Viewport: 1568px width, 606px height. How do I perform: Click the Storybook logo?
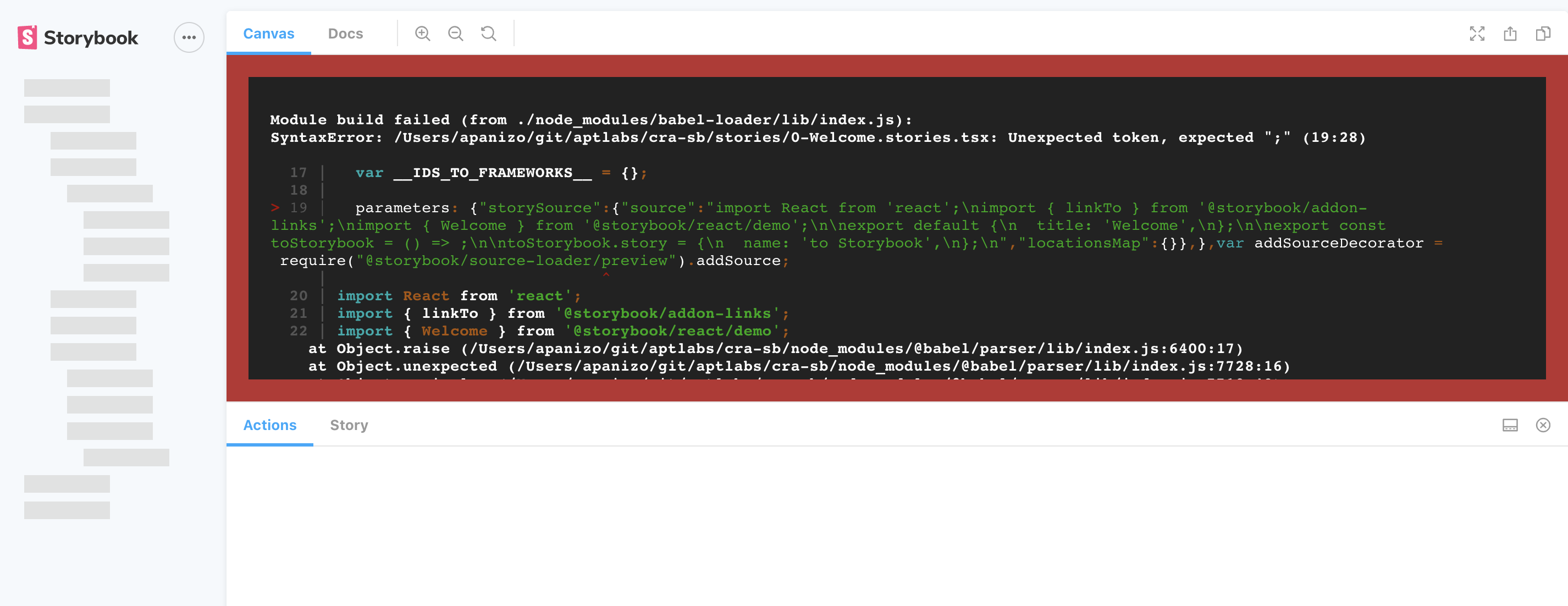click(78, 38)
